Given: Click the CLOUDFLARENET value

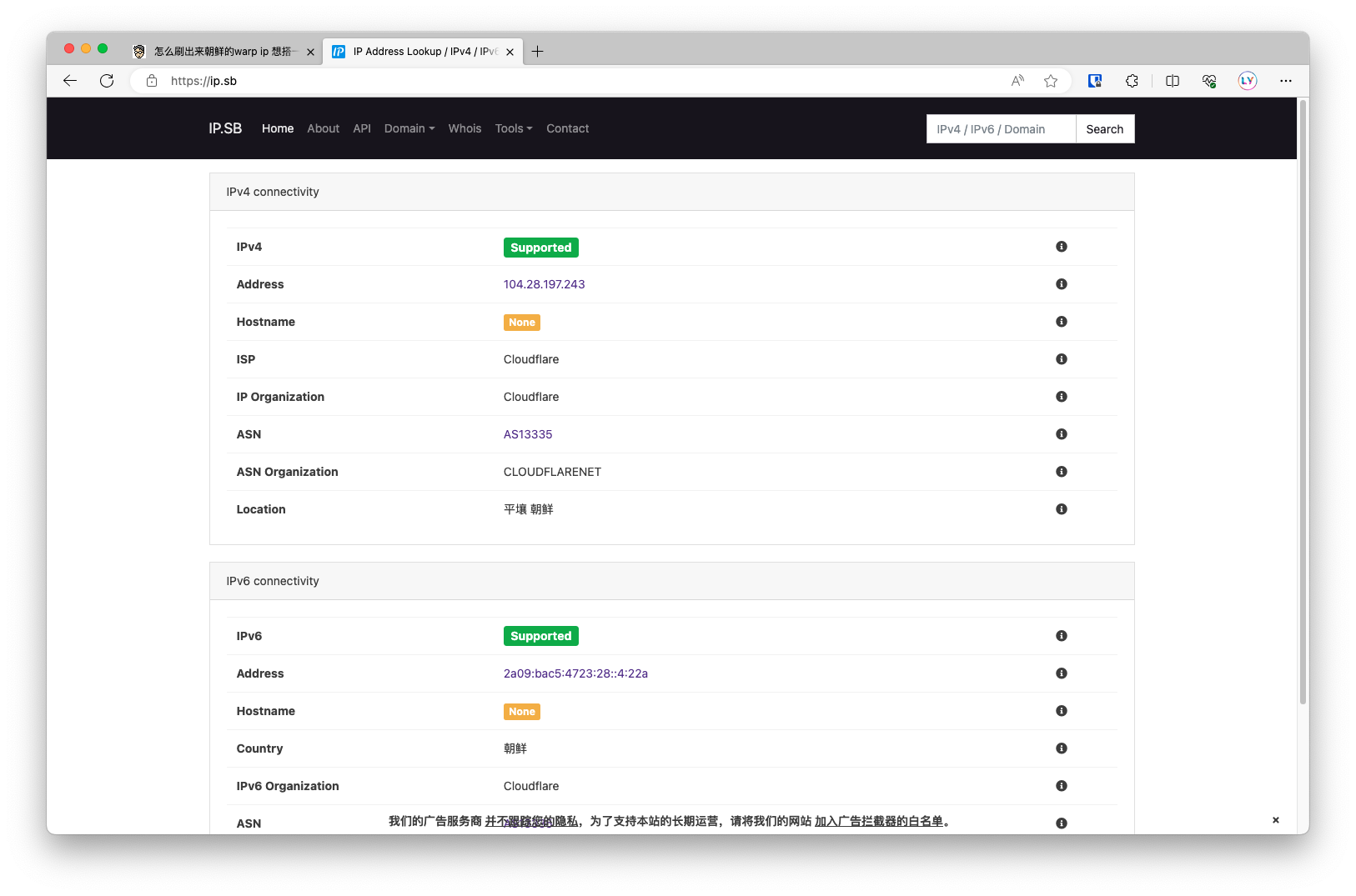Looking at the screenshot, I should click(552, 472).
